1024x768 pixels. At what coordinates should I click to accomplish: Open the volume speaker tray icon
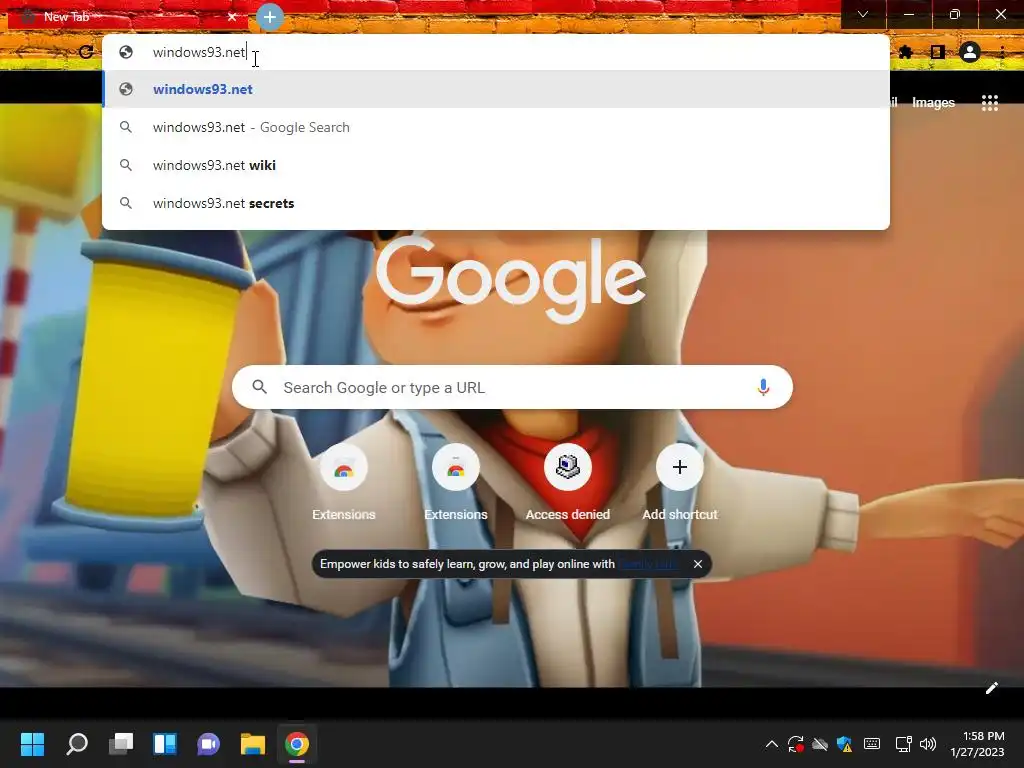(x=928, y=744)
